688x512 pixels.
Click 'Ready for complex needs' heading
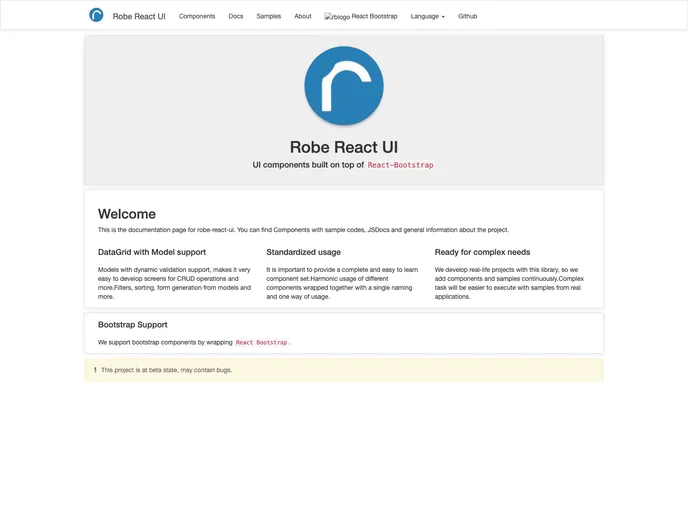coord(482,252)
